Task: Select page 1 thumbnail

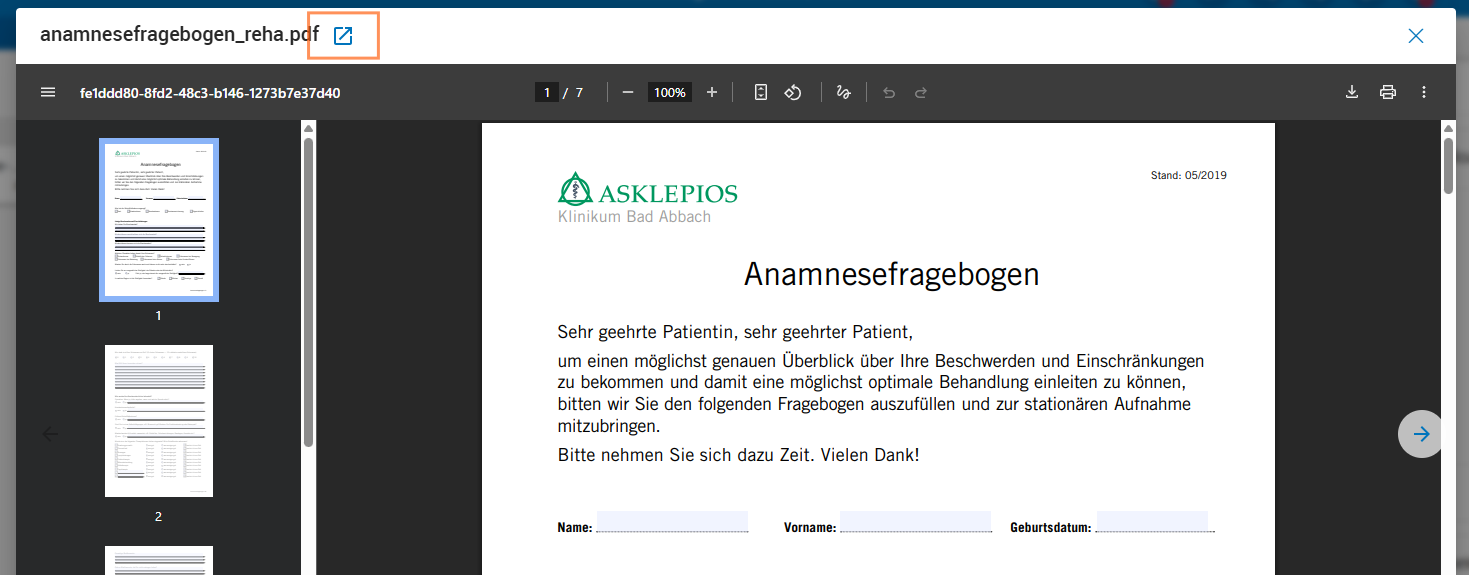Action: pyautogui.click(x=159, y=220)
